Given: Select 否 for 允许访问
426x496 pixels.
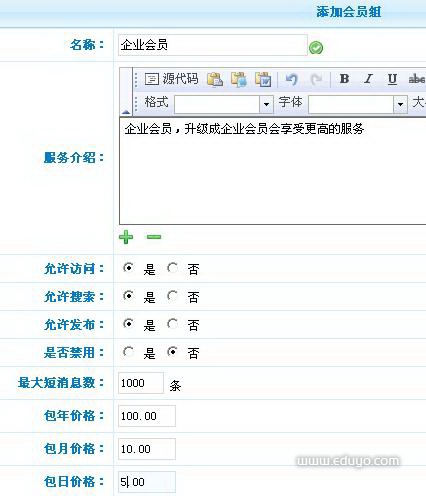Looking at the screenshot, I should tap(172, 268).
